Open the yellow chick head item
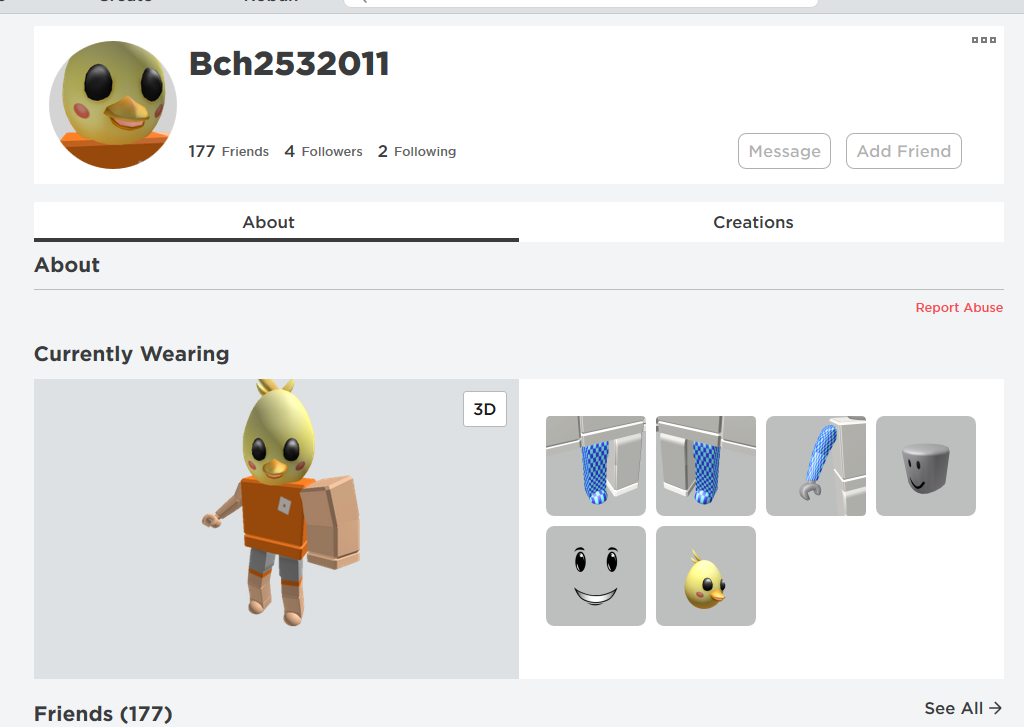 706,576
